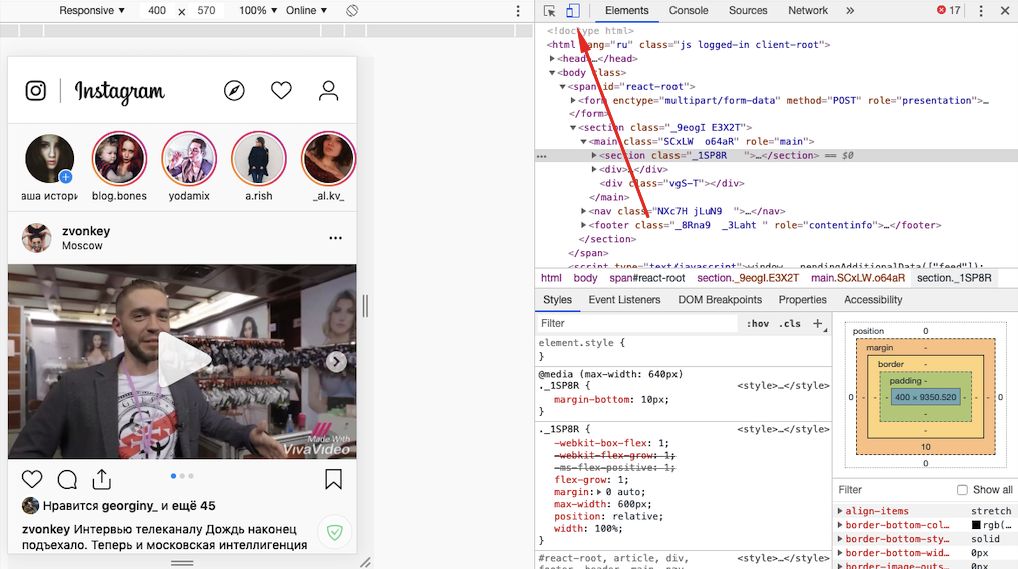Screen dimensions: 1018x569
Task: Click the error count 17 badge
Action: (x=949, y=10)
